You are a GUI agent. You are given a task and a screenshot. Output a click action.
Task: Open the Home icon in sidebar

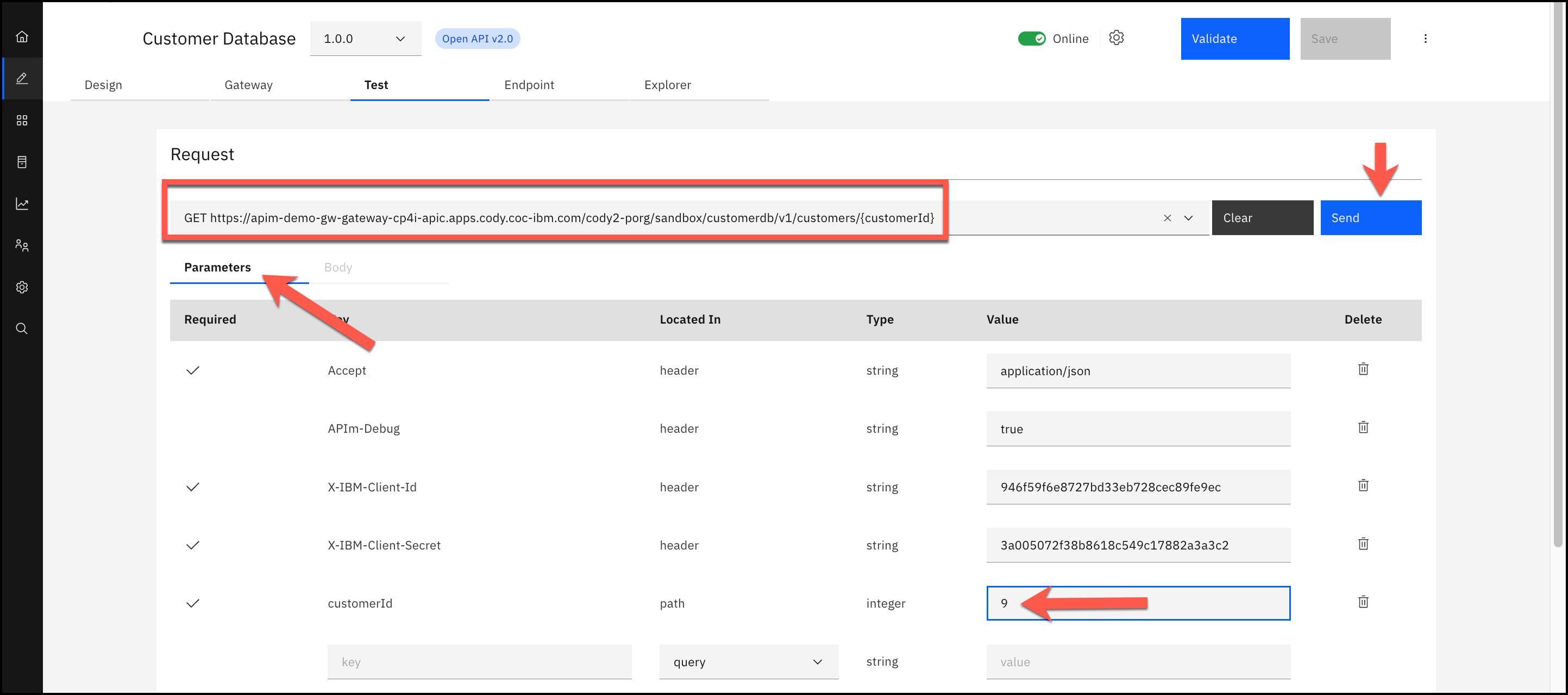pos(22,36)
